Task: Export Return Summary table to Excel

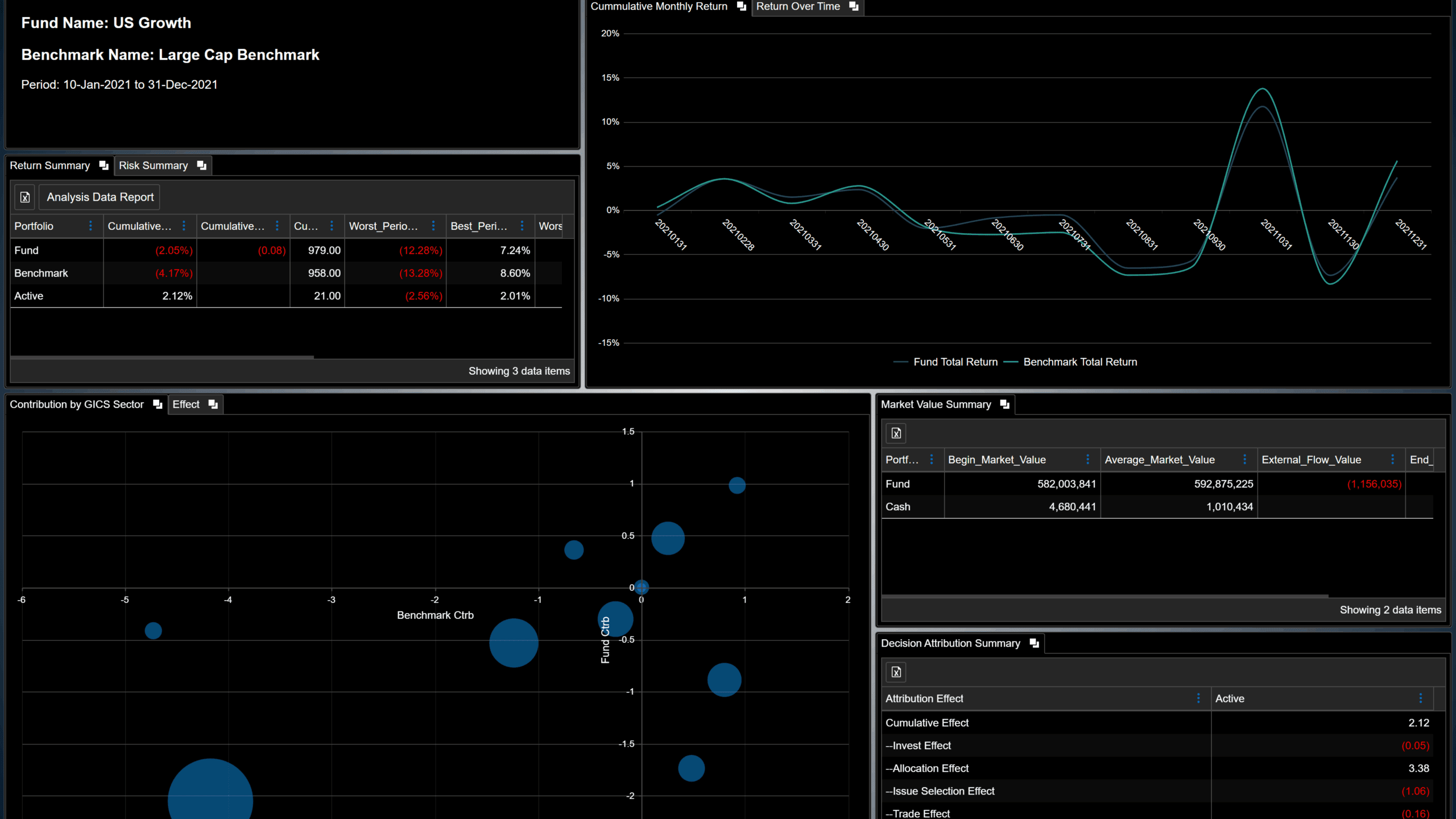Action: pyautogui.click(x=25, y=197)
